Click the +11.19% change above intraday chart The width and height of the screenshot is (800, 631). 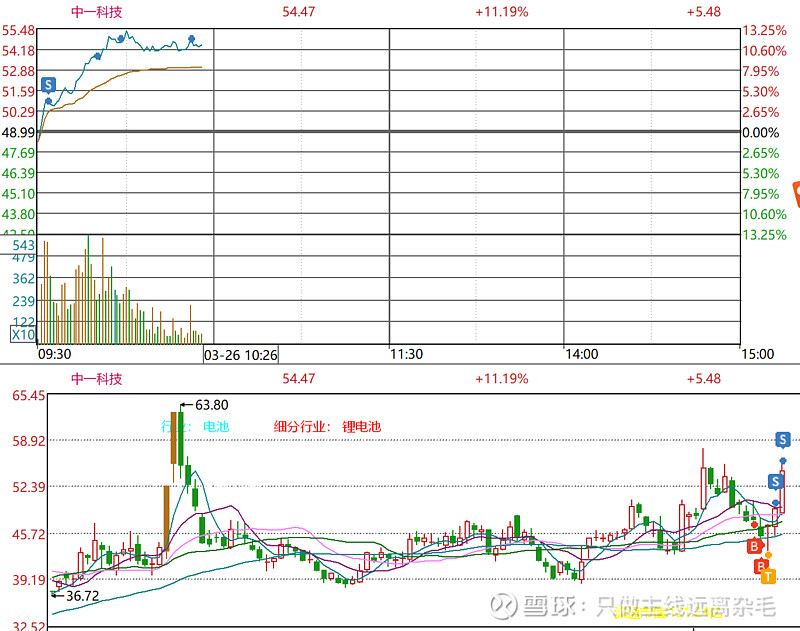tap(502, 12)
